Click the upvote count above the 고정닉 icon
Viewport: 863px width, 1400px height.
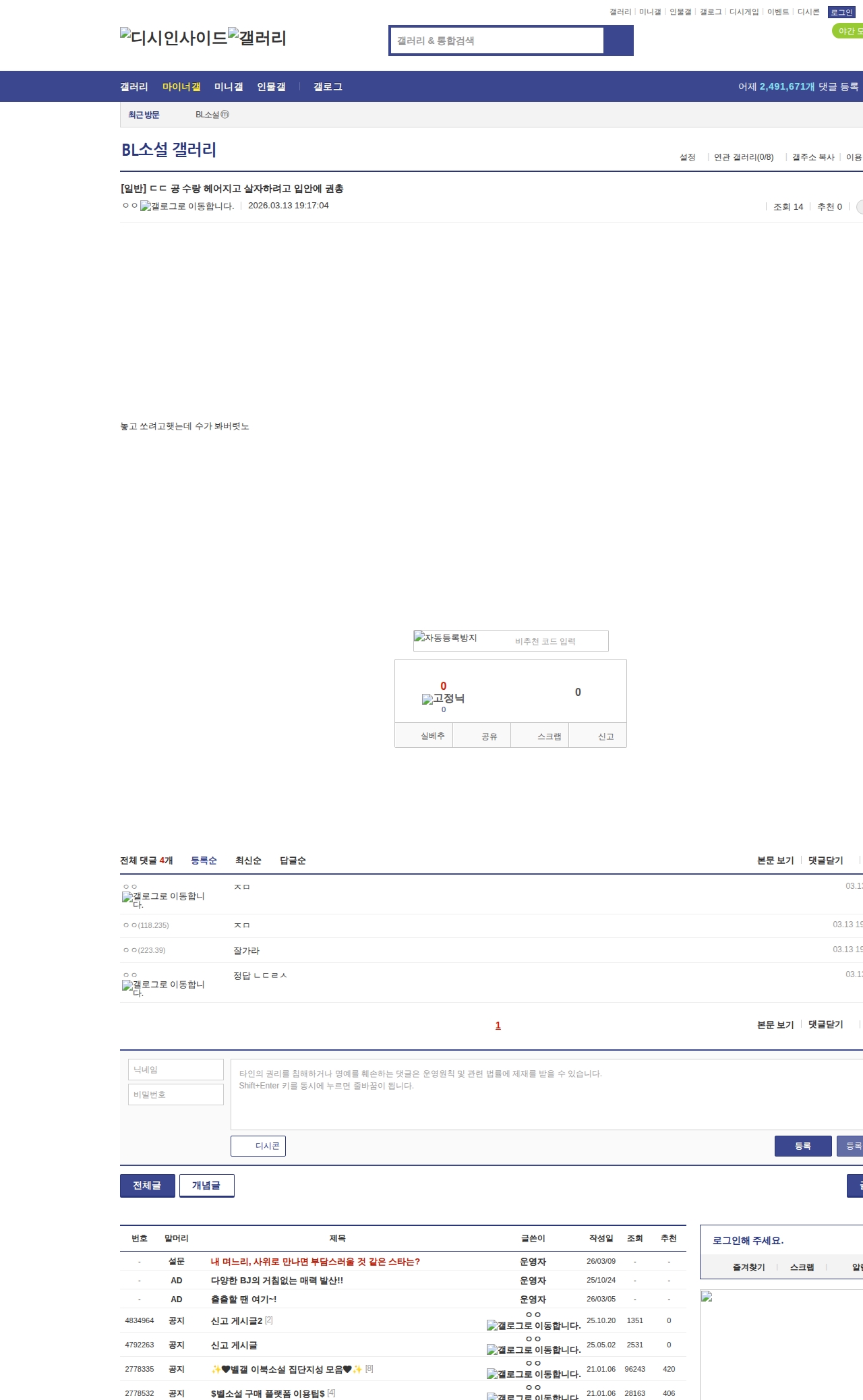tap(443, 686)
